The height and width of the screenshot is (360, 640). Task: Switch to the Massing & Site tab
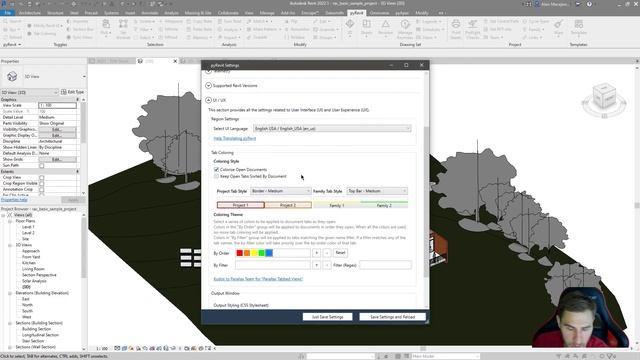point(198,13)
